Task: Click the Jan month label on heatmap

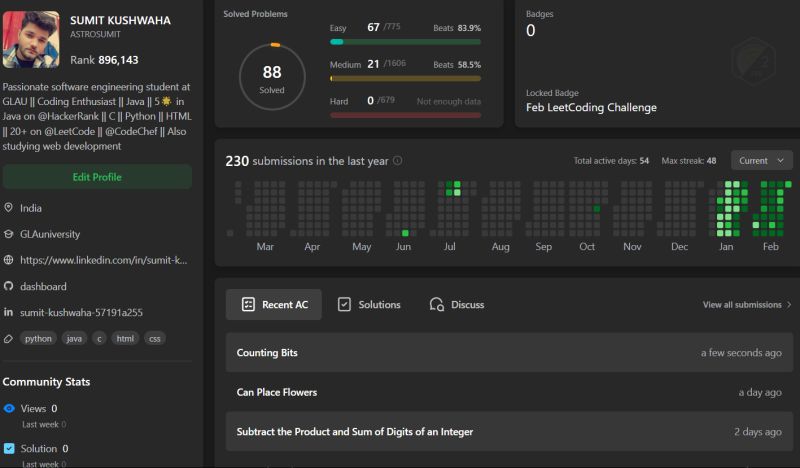Action: click(x=726, y=247)
